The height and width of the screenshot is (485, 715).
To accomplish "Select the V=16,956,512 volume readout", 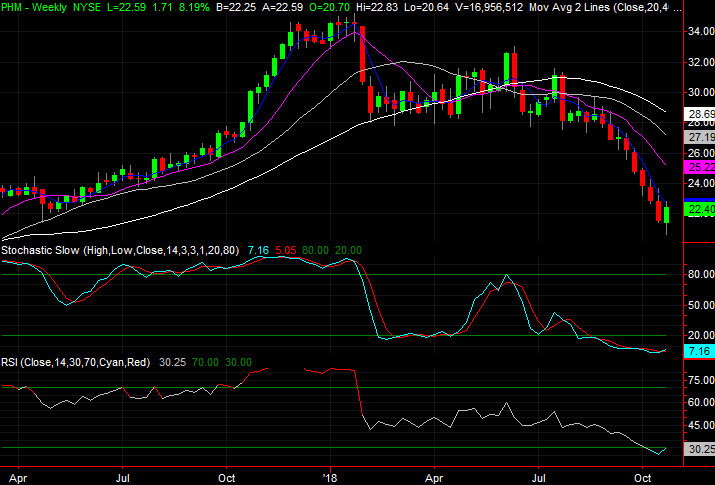I will pos(487,7).
